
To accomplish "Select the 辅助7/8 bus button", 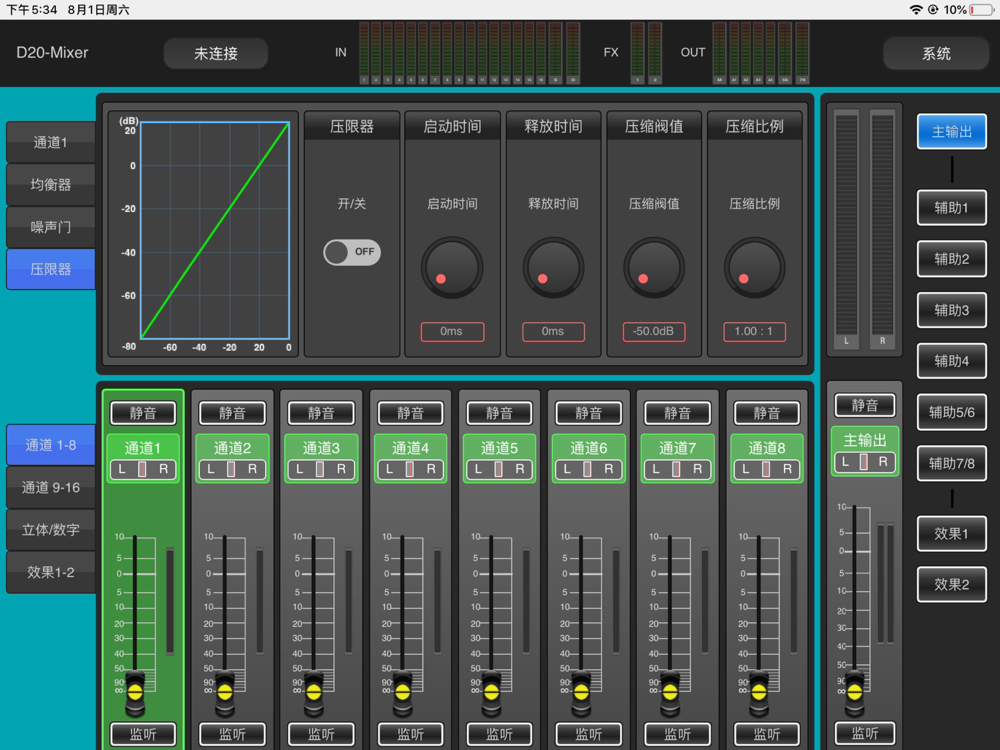I will point(952,464).
